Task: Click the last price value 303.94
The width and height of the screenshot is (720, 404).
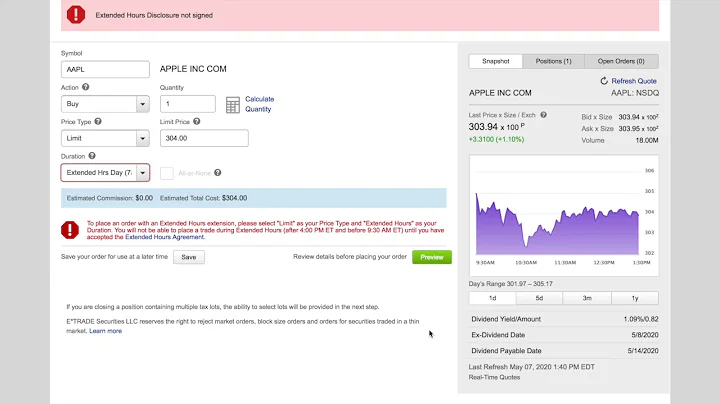Action: 483,127
